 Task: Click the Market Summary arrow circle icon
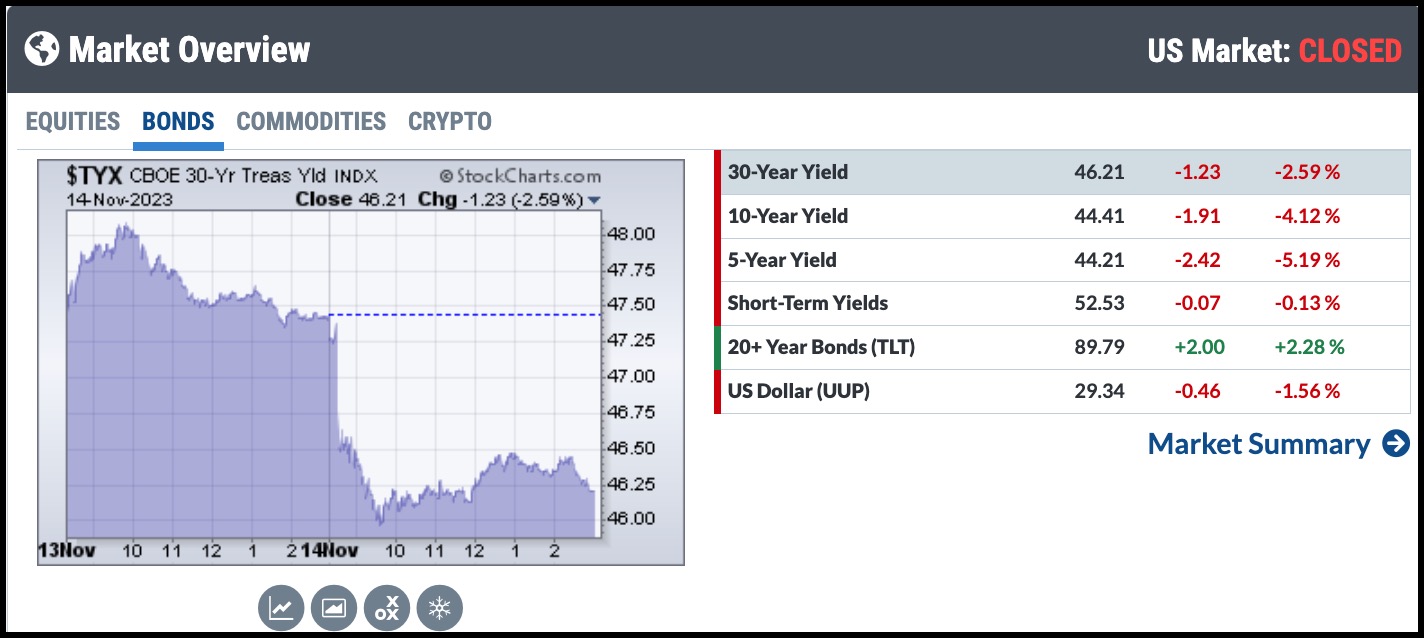pyautogui.click(x=1396, y=444)
